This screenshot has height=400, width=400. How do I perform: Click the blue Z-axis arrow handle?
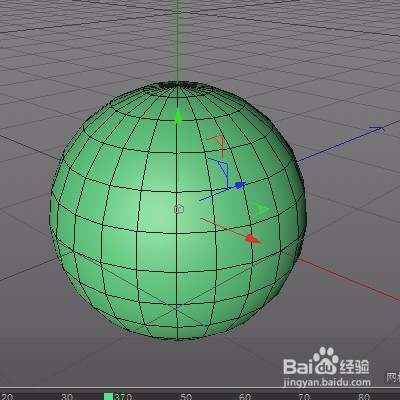click(x=240, y=185)
